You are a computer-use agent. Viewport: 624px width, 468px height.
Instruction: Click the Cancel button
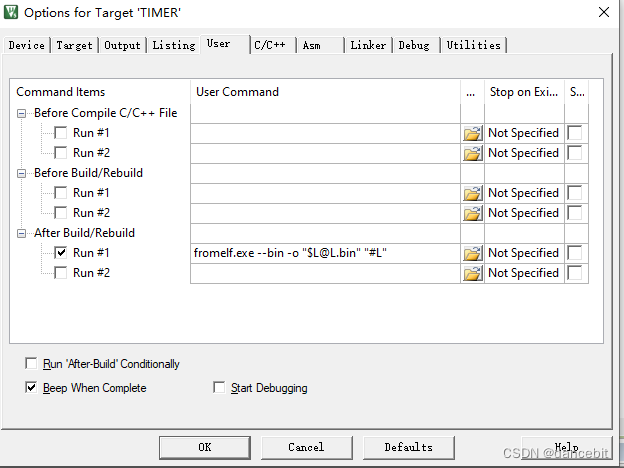click(x=306, y=447)
